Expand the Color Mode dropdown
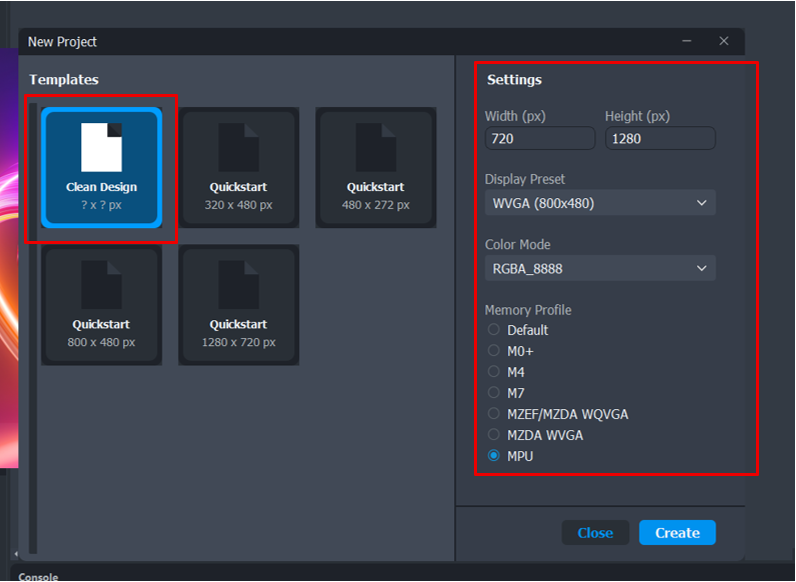Image resolution: width=796 pixels, height=582 pixels. pos(600,268)
